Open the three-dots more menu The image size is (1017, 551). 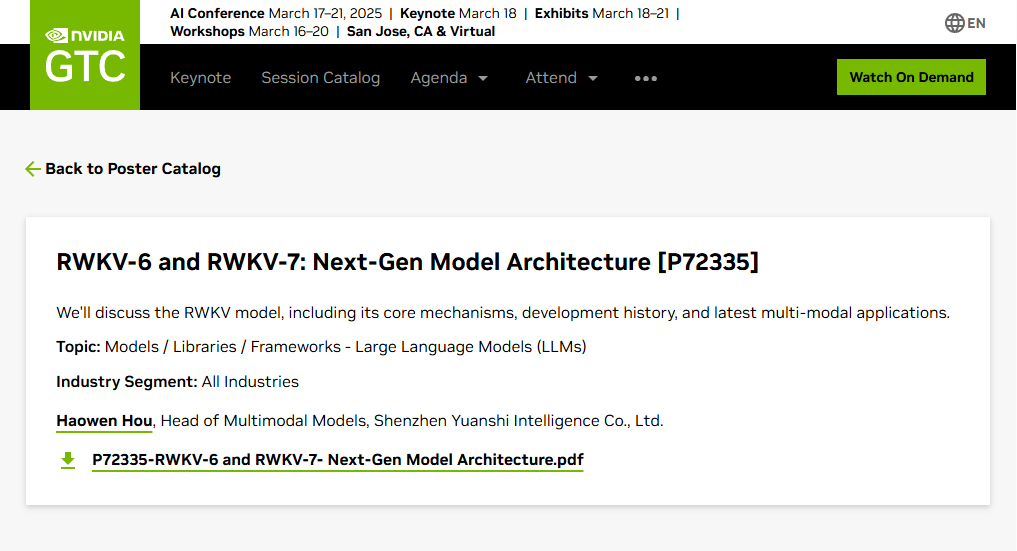(645, 78)
